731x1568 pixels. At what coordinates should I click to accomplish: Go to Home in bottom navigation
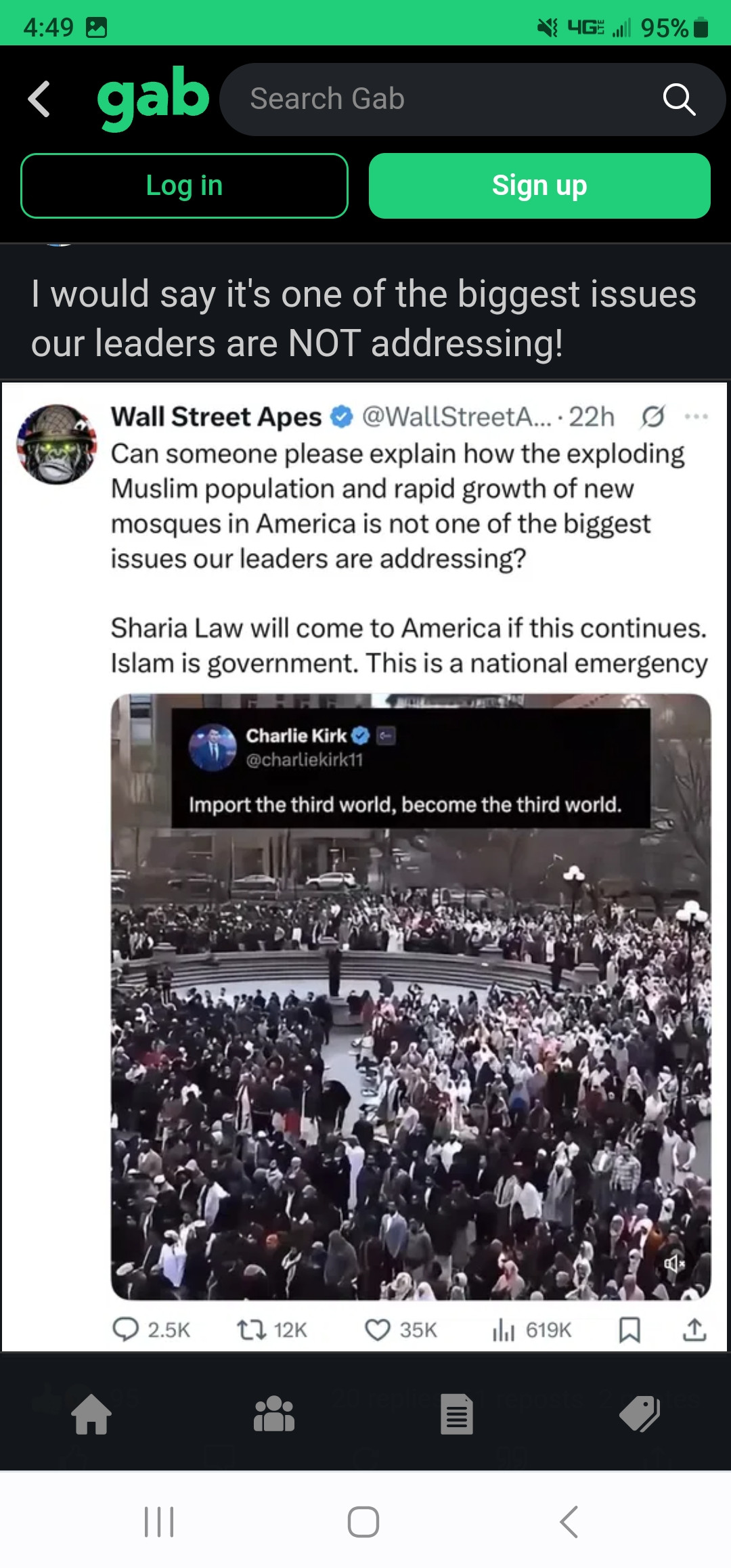tap(91, 1414)
